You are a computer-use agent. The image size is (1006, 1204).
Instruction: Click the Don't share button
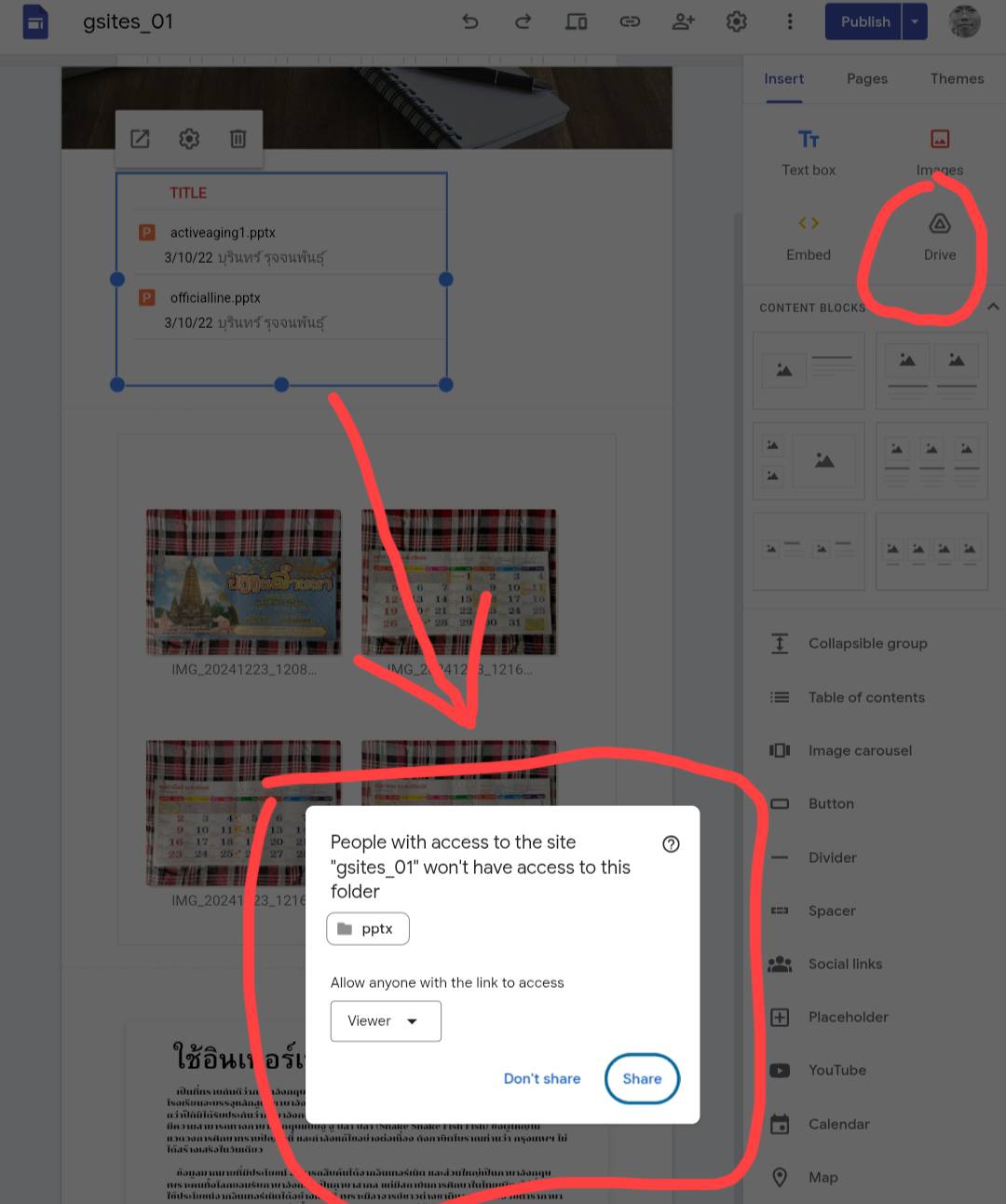tap(542, 1078)
